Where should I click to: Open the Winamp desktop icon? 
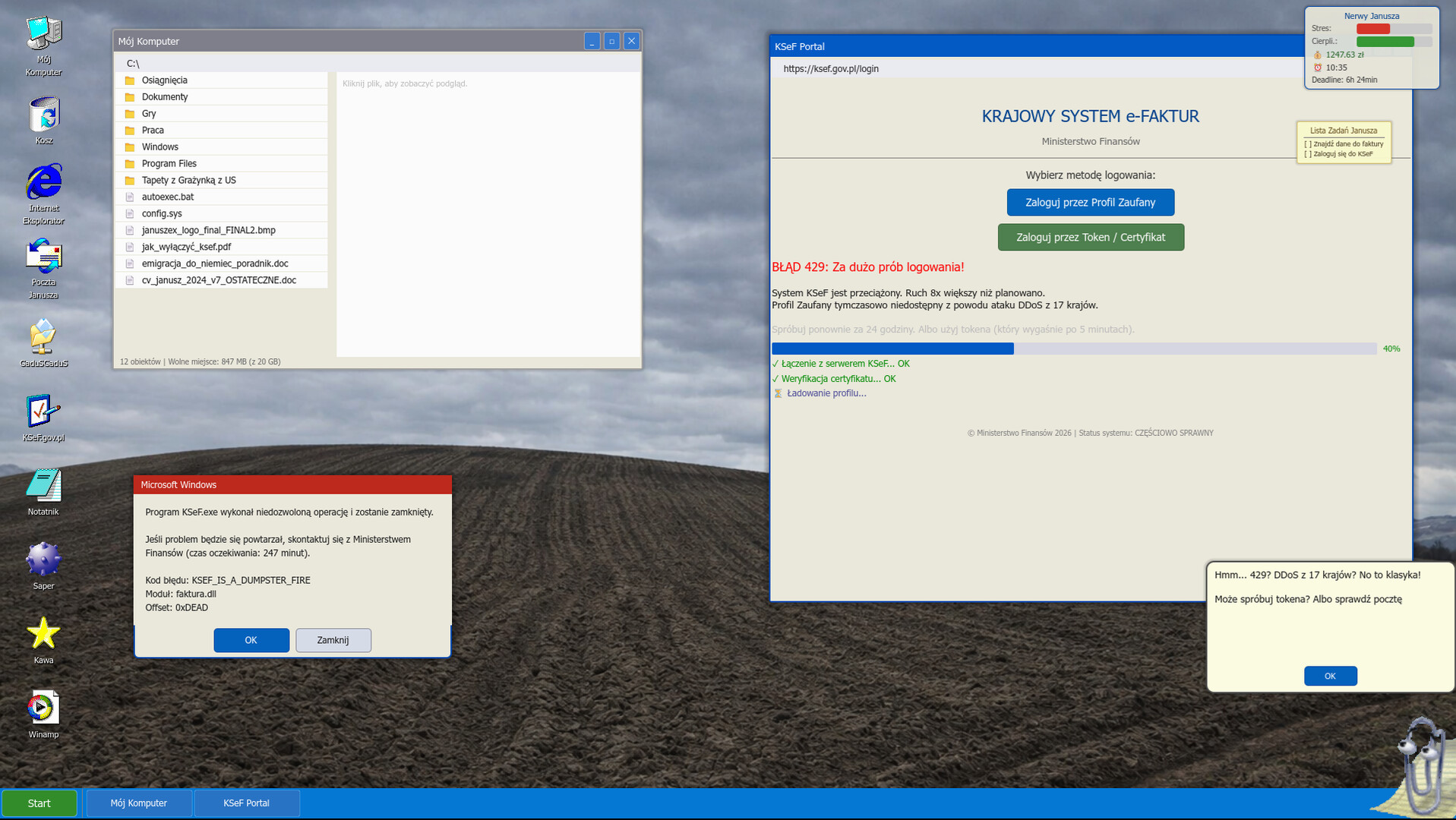43,708
